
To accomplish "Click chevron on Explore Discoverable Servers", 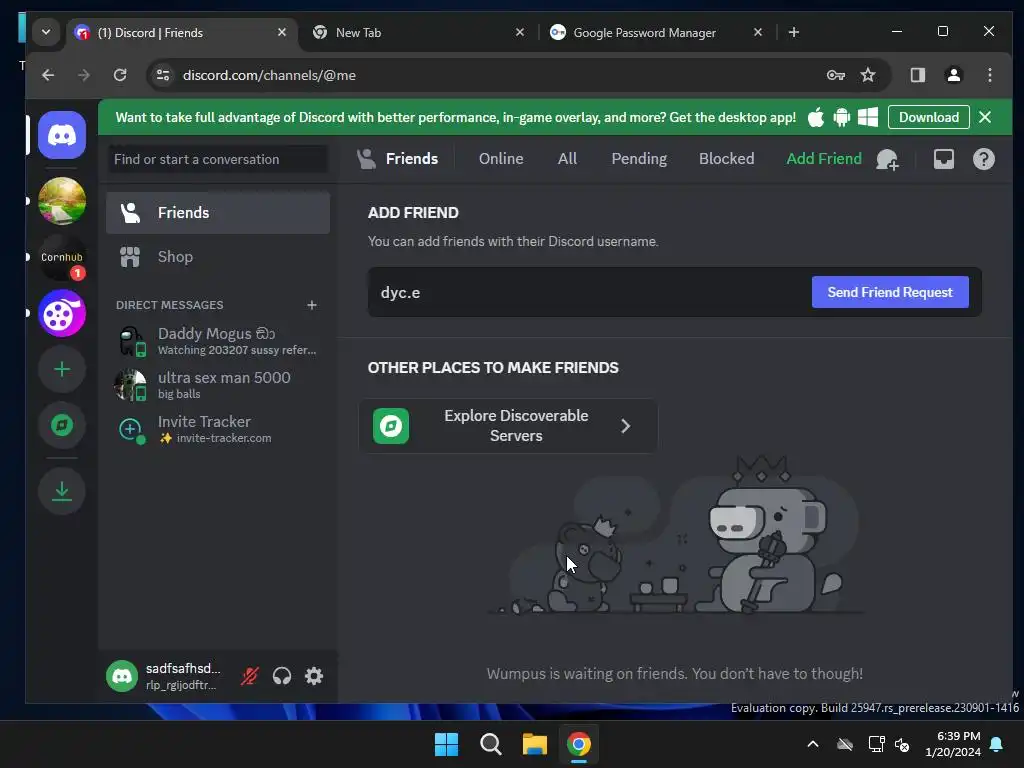I will click(x=625, y=426).
